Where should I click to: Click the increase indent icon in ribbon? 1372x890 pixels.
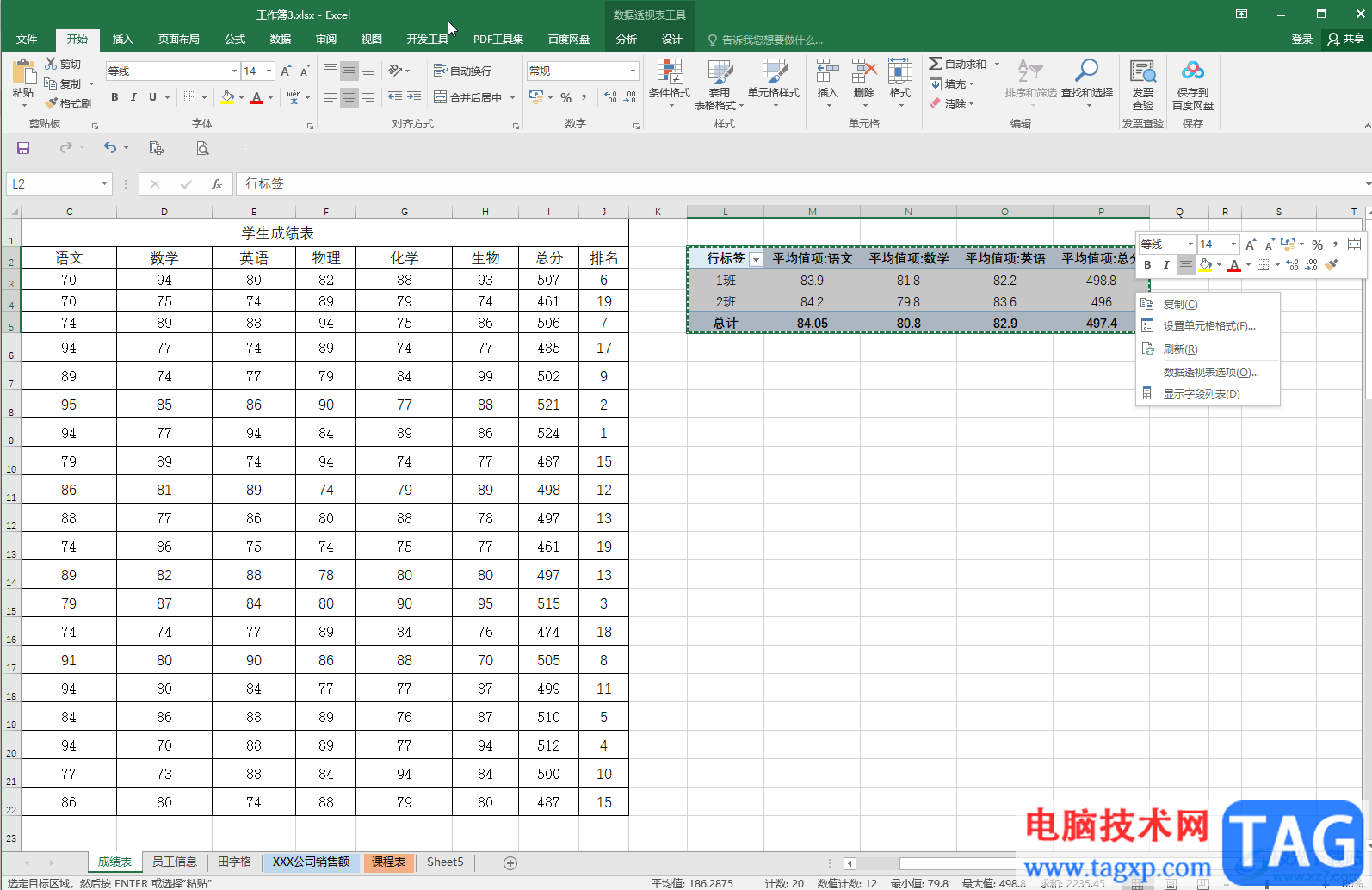click(414, 97)
